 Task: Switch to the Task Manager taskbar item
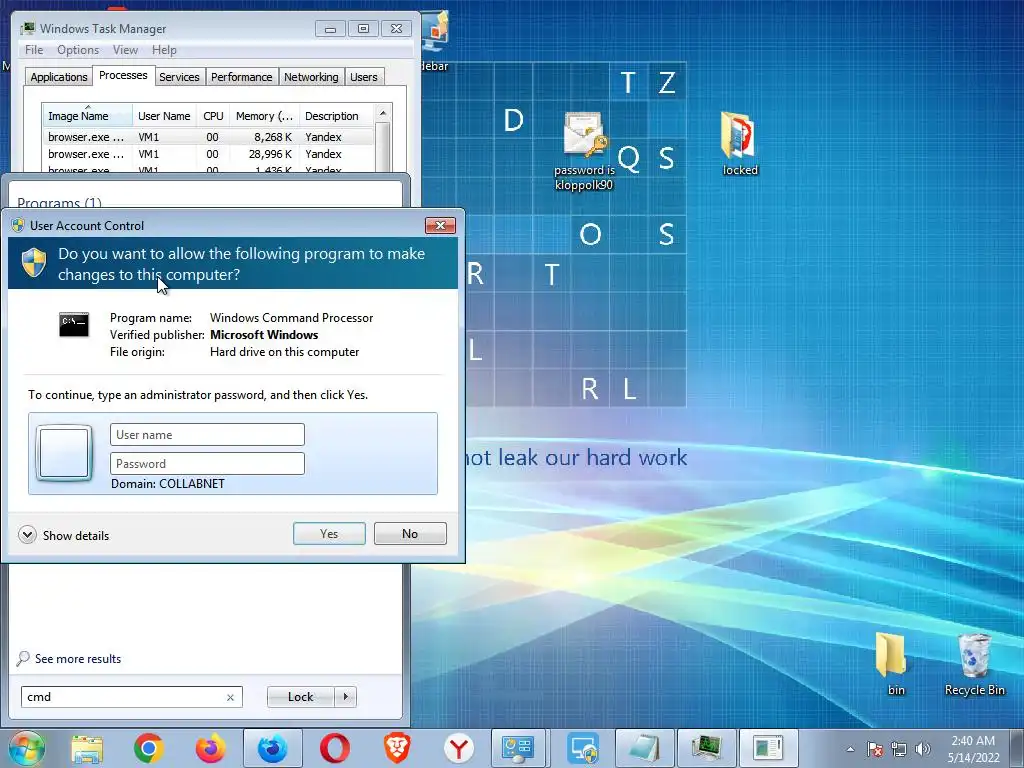[x=707, y=748]
